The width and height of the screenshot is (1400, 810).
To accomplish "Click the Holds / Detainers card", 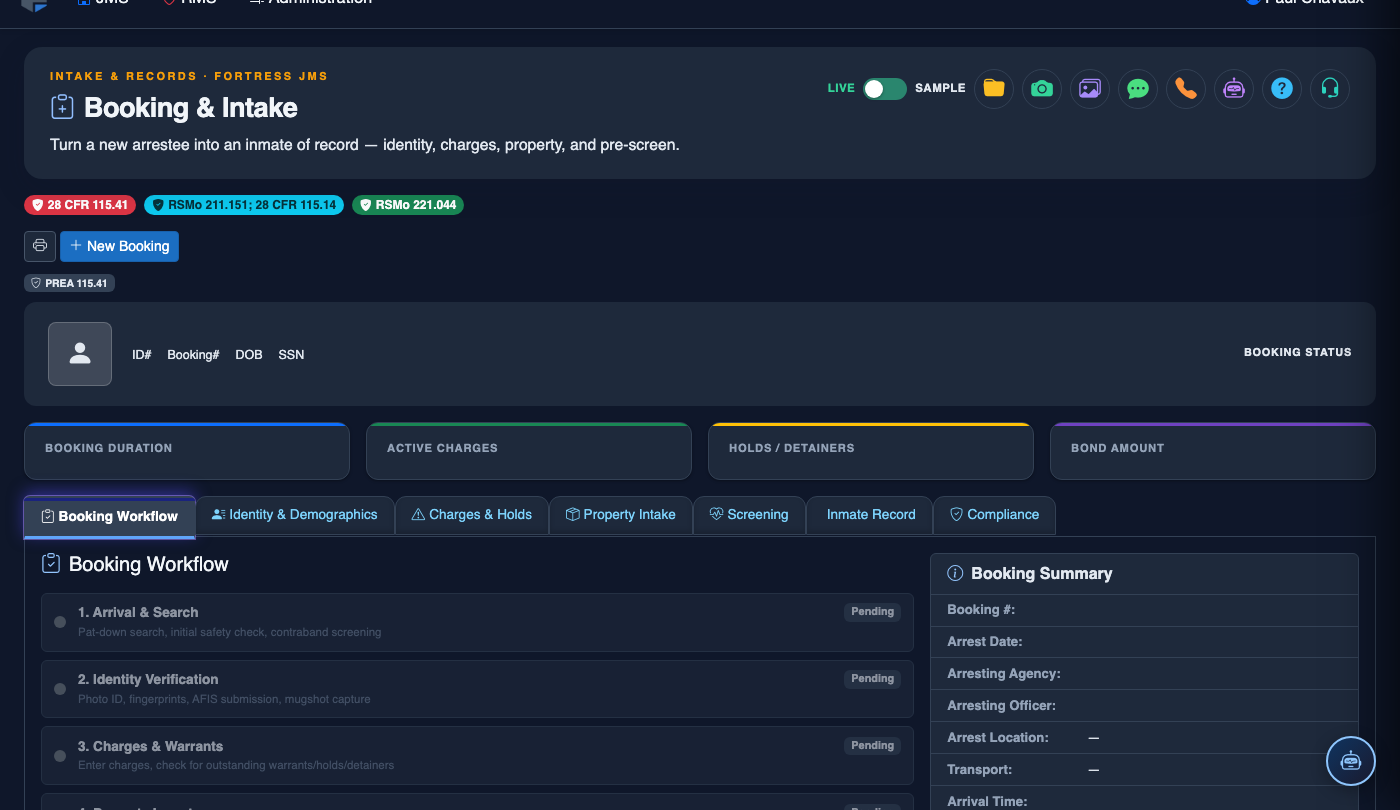I will [871, 451].
